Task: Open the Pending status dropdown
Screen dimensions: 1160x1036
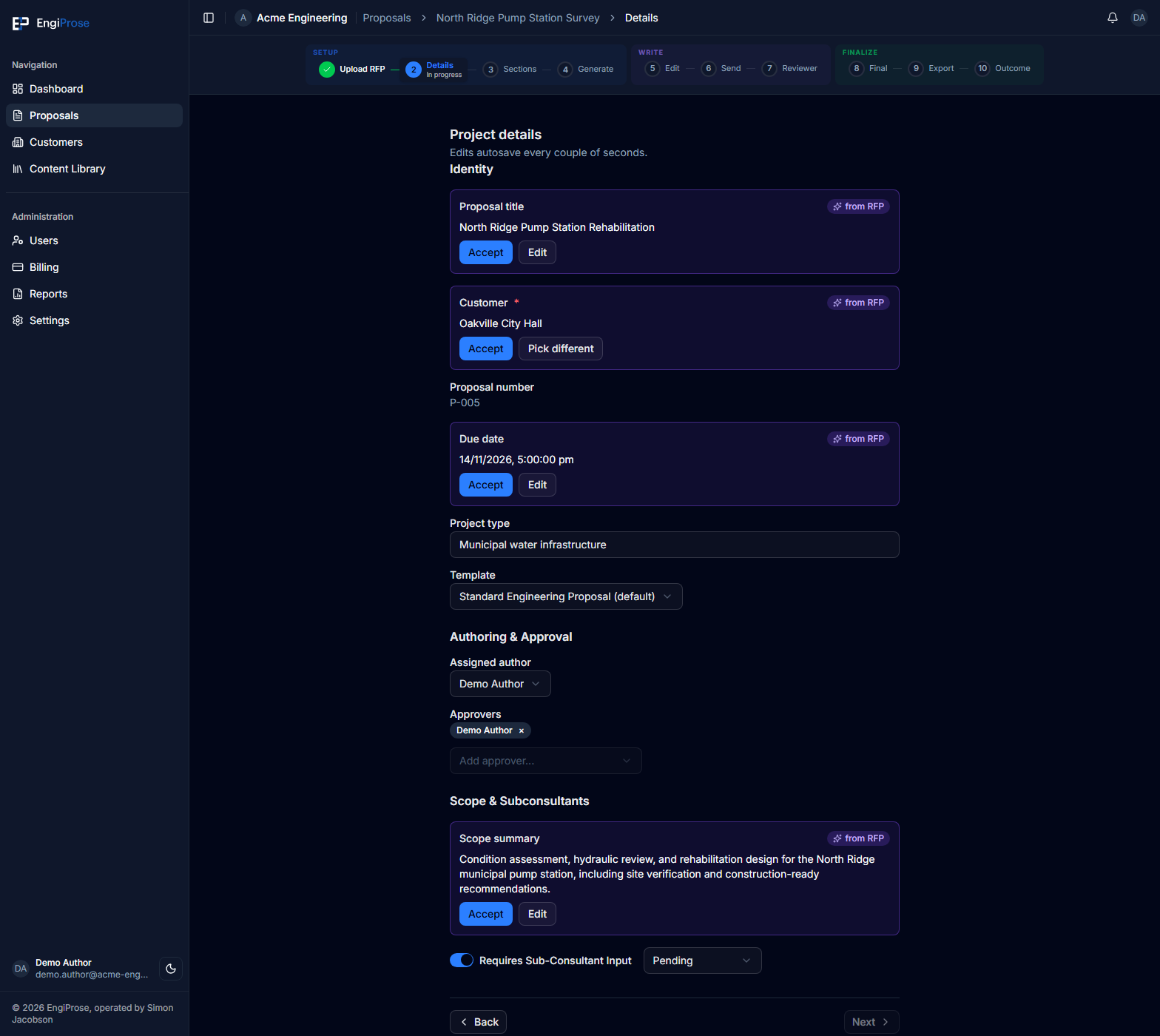Action: (x=703, y=961)
